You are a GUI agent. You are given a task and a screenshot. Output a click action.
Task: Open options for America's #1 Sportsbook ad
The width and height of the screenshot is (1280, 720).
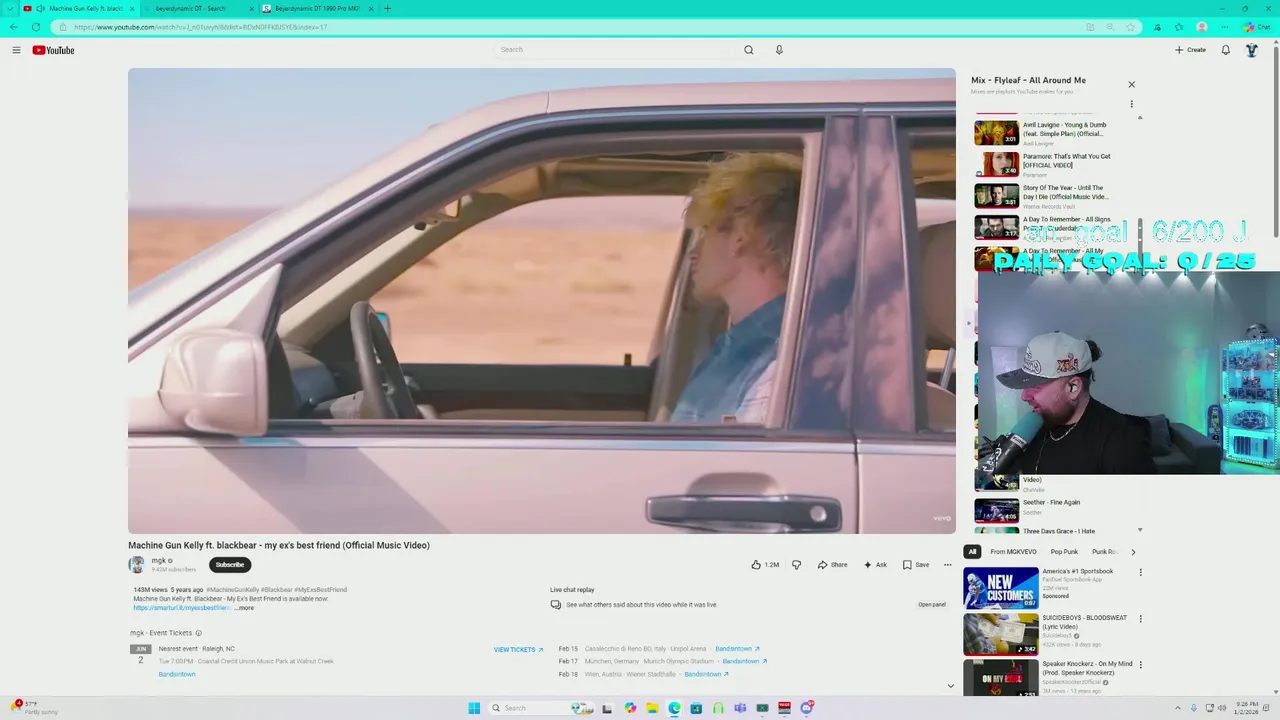(x=1140, y=573)
